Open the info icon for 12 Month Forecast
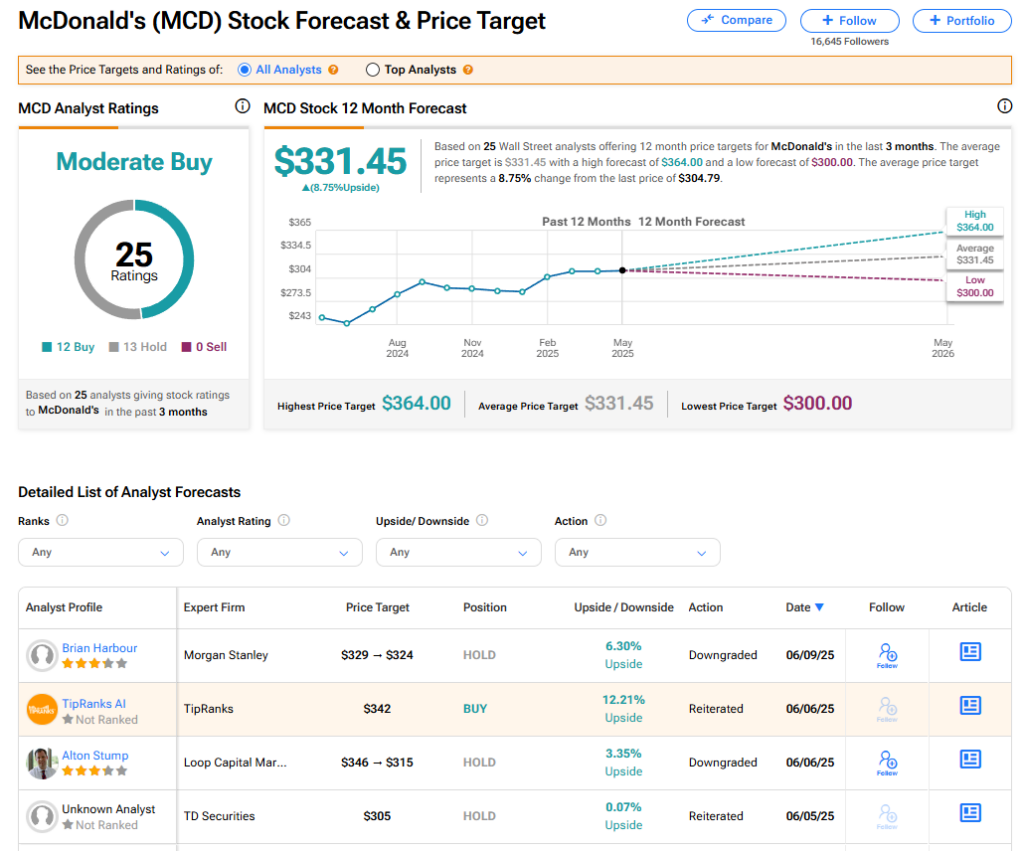Image resolution: width=1024 pixels, height=851 pixels. (x=1004, y=106)
